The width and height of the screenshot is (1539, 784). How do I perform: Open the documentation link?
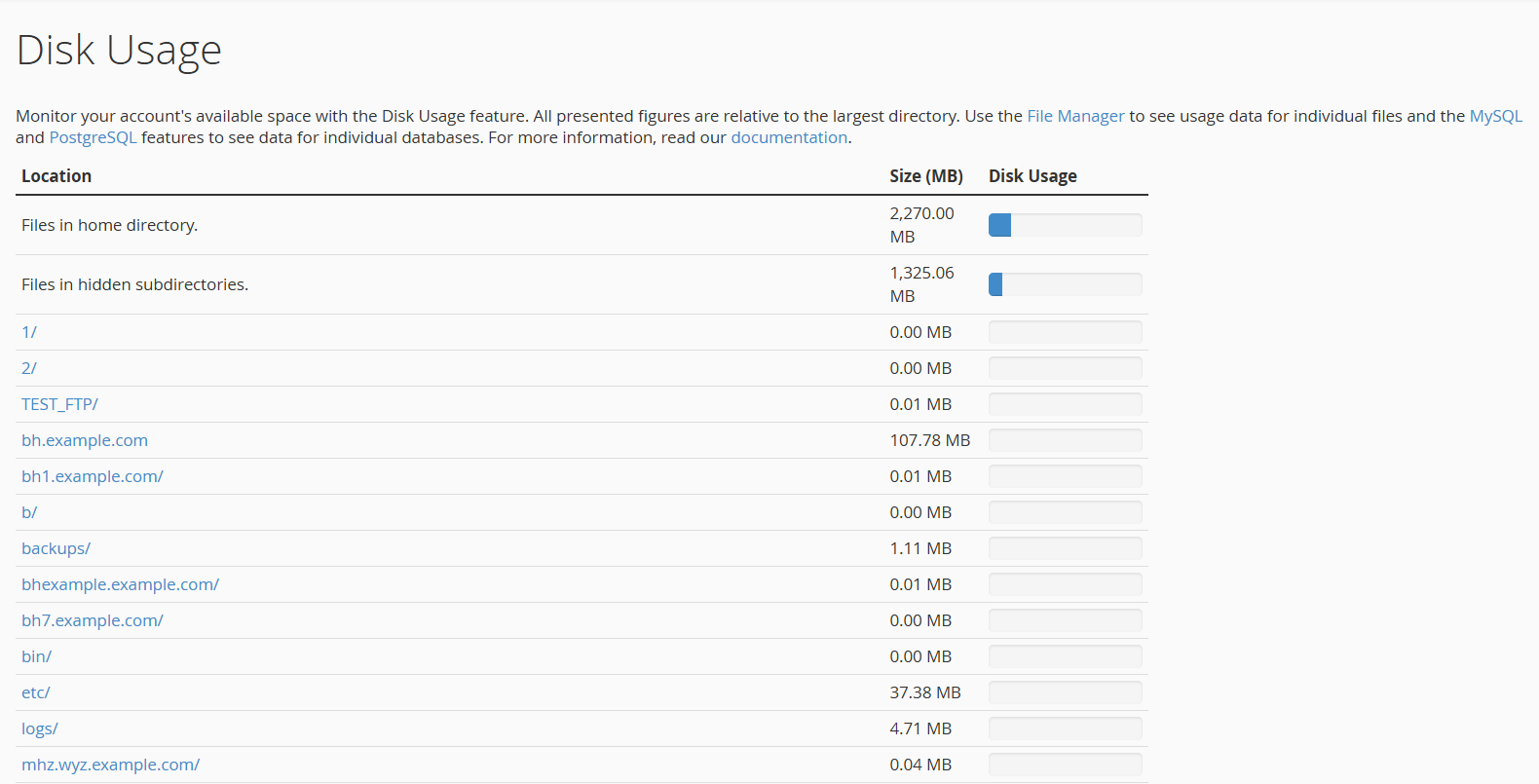789,137
